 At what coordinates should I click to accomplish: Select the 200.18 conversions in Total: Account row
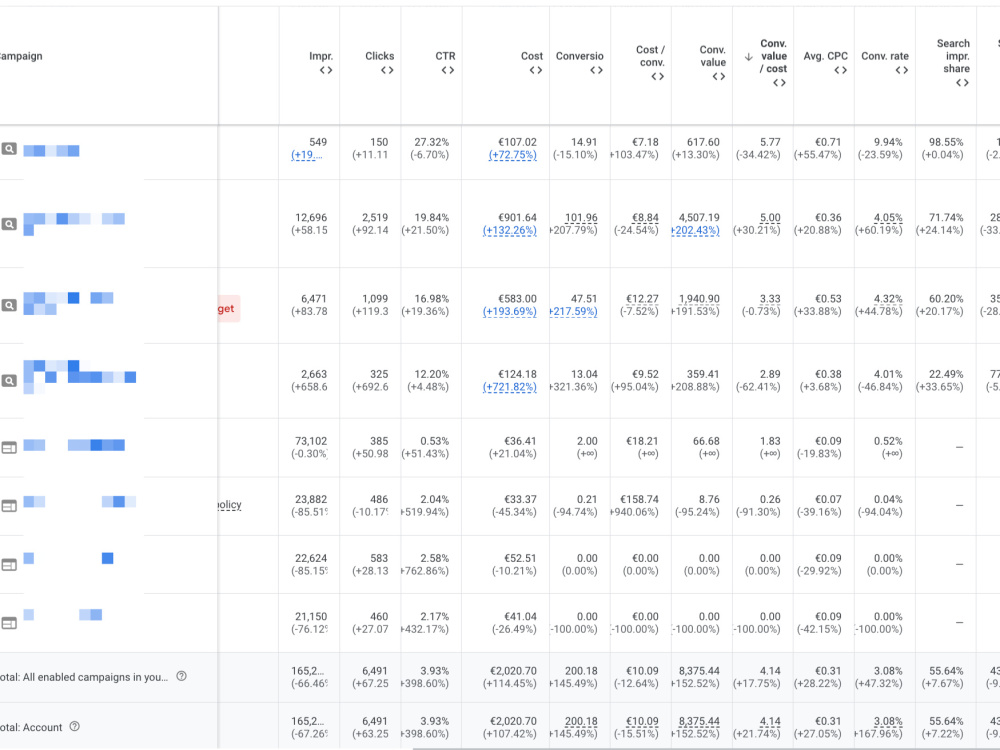pyautogui.click(x=581, y=721)
